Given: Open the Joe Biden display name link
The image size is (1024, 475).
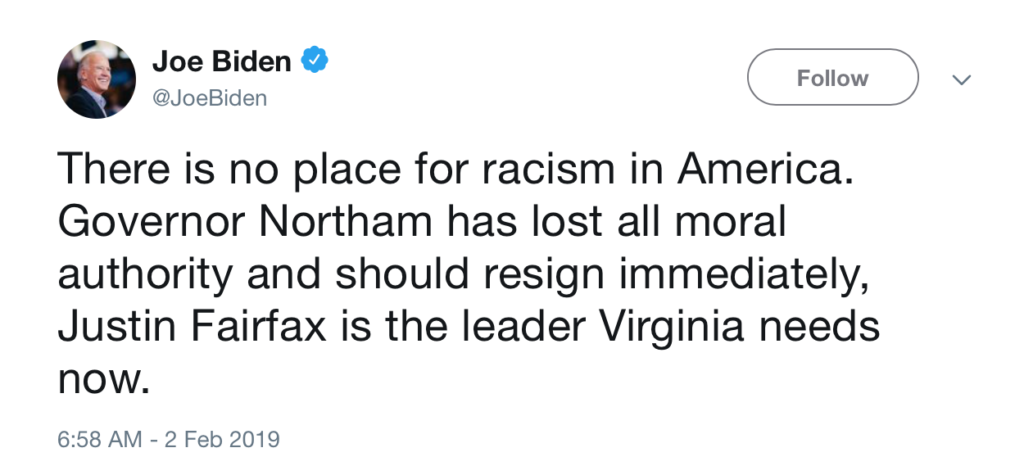Looking at the screenshot, I should point(221,61).
